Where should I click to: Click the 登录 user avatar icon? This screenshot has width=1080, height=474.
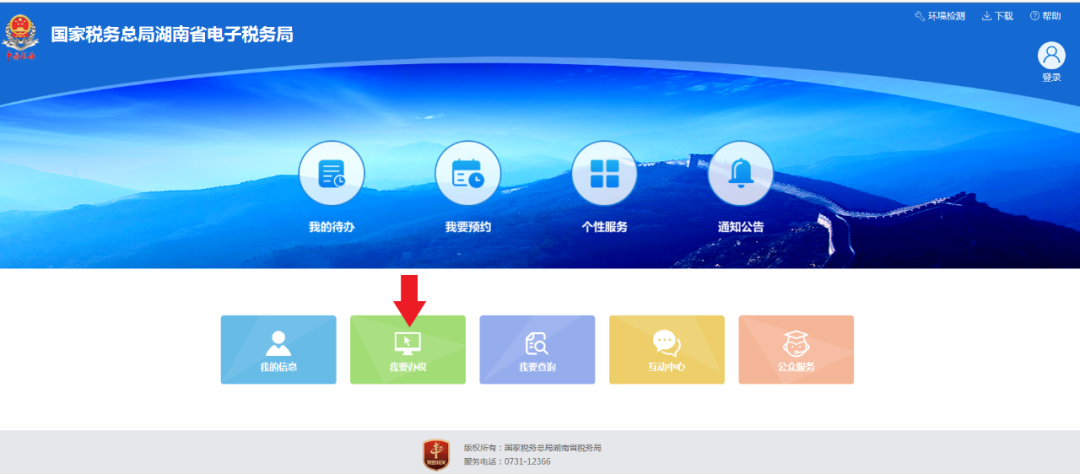pyautogui.click(x=1051, y=56)
